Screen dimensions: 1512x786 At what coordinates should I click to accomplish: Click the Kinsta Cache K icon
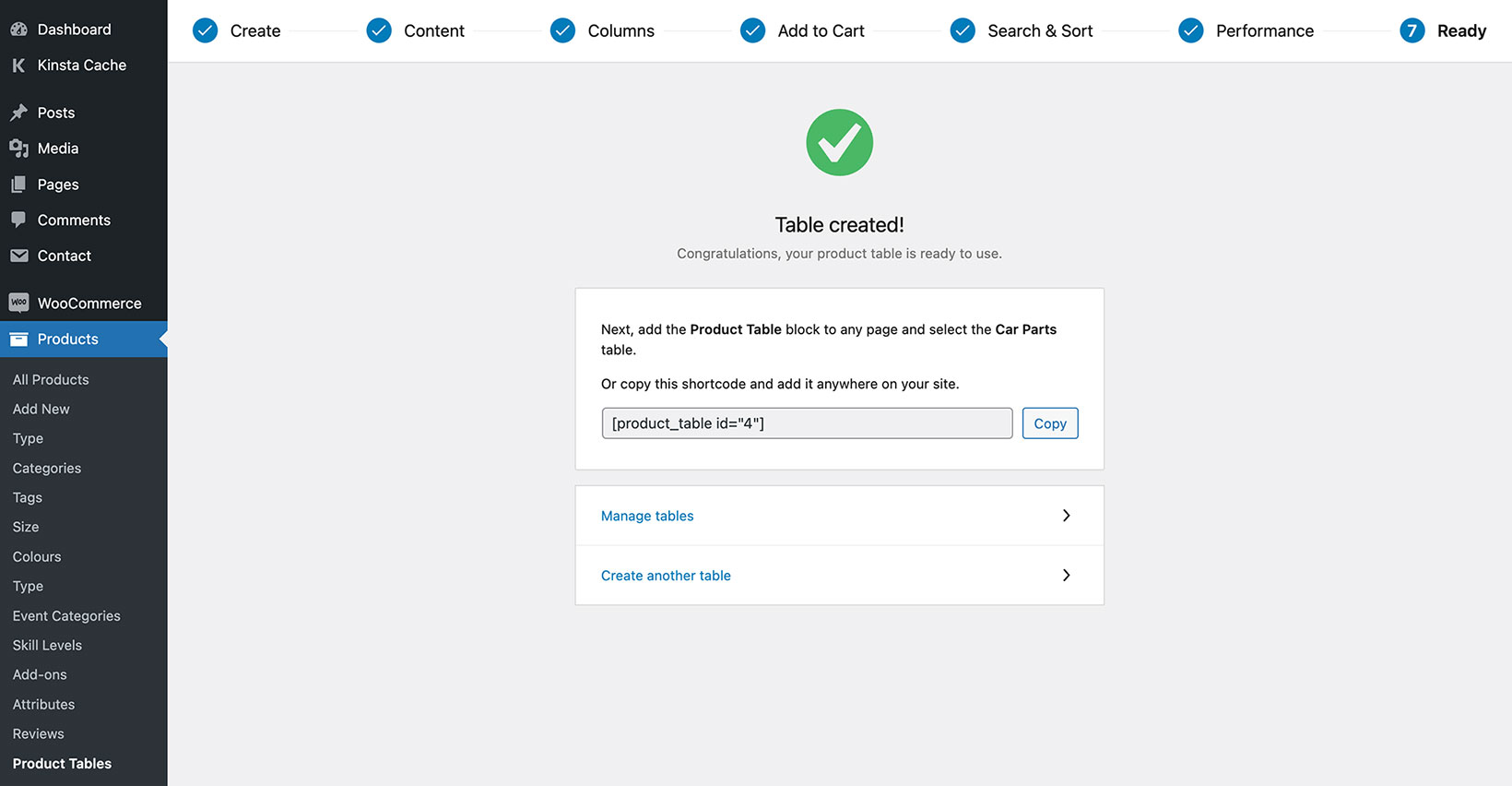18,65
